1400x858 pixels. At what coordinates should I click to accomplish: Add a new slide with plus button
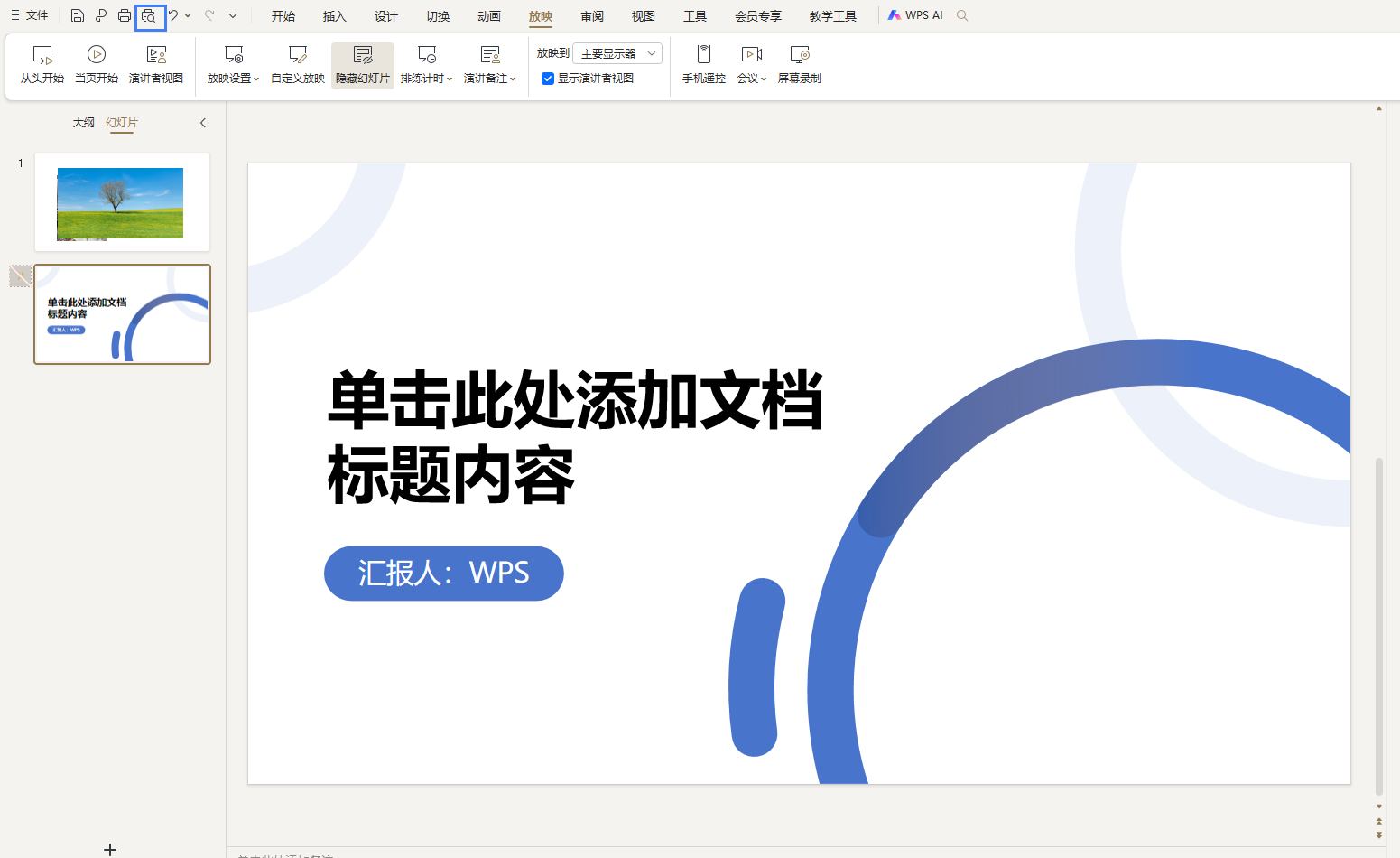pyautogui.click(x=110, y=849)
